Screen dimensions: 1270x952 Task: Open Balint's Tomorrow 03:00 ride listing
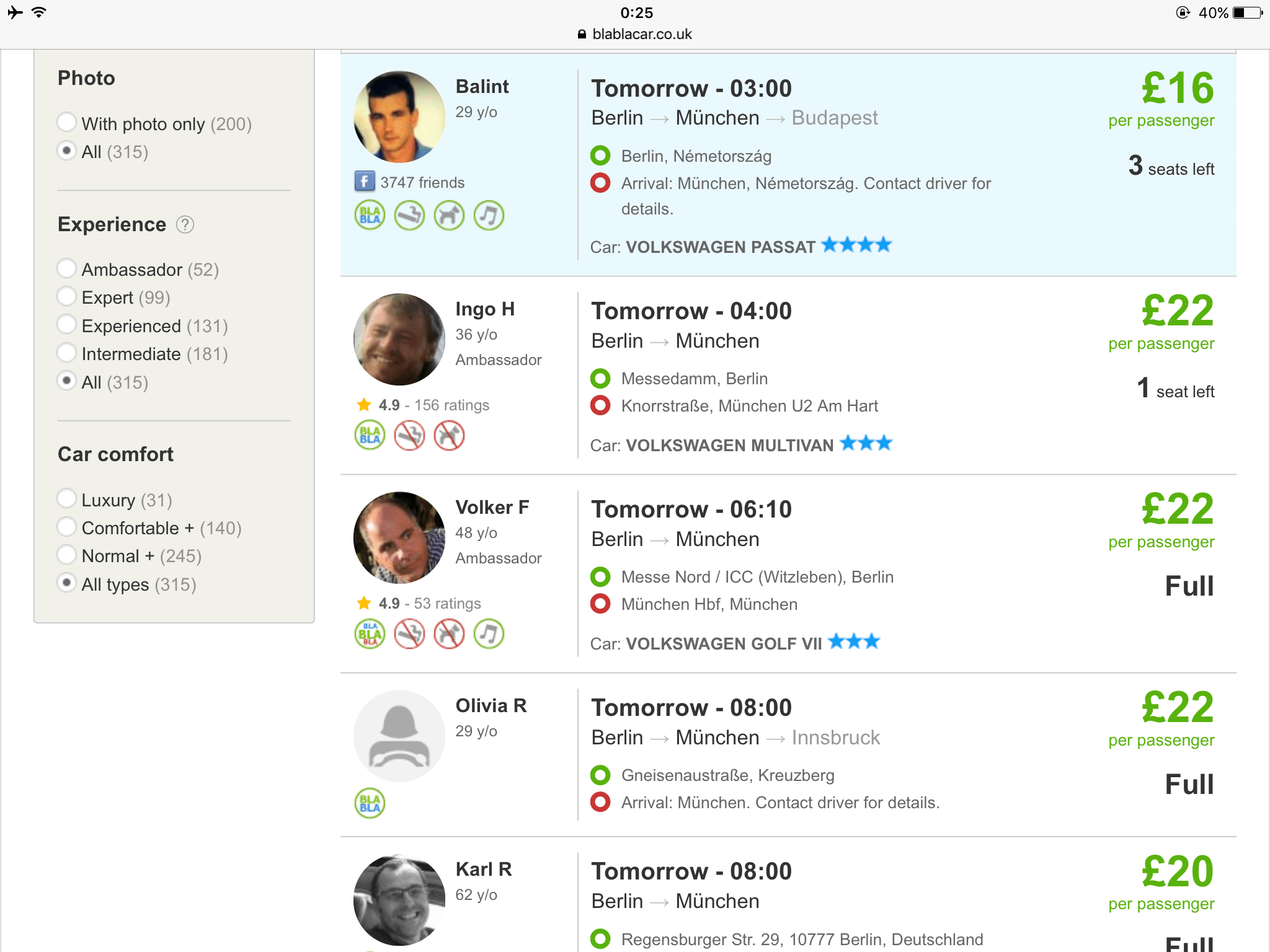[x=788, y=165]
